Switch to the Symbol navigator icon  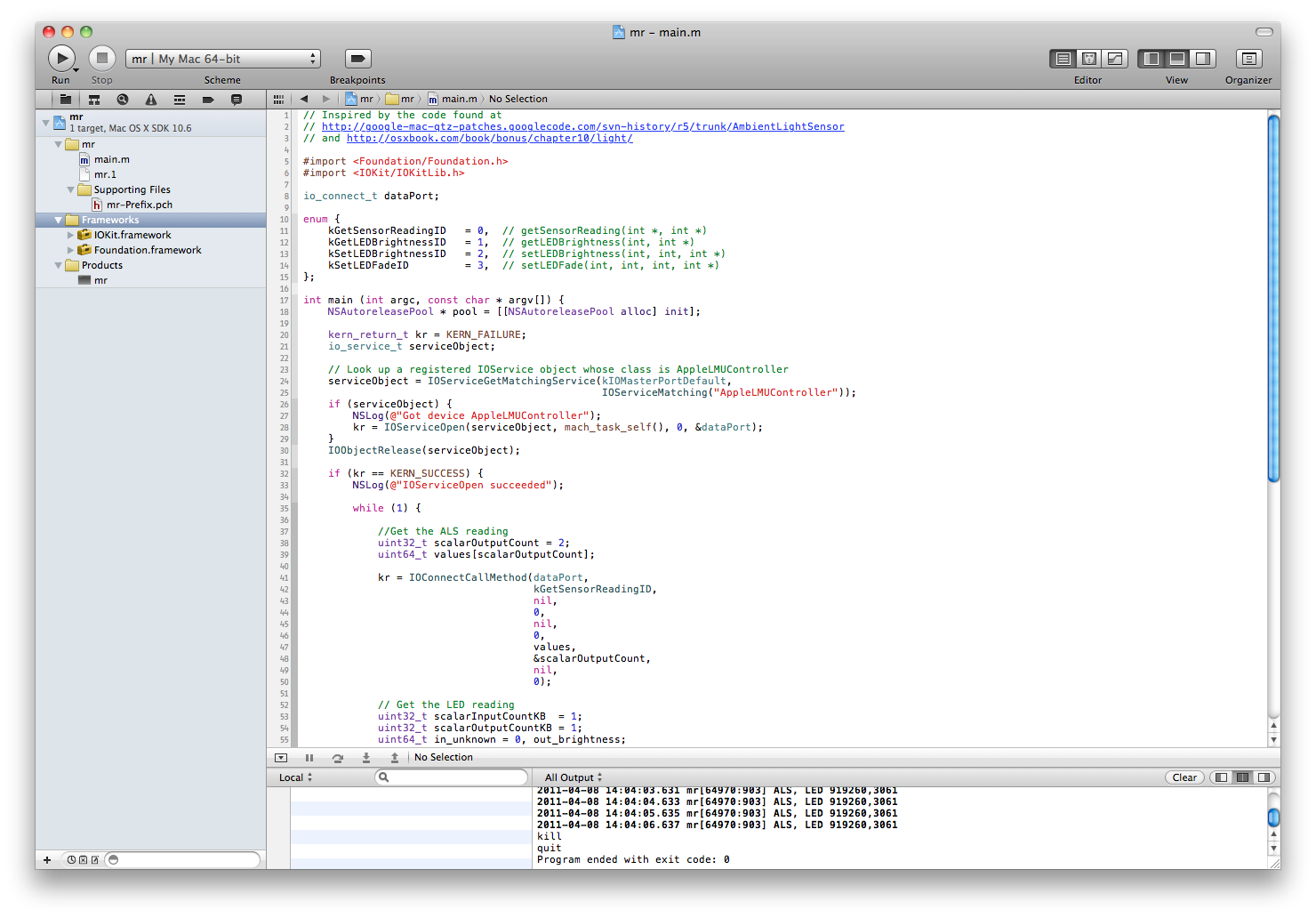tap(94, 100)
